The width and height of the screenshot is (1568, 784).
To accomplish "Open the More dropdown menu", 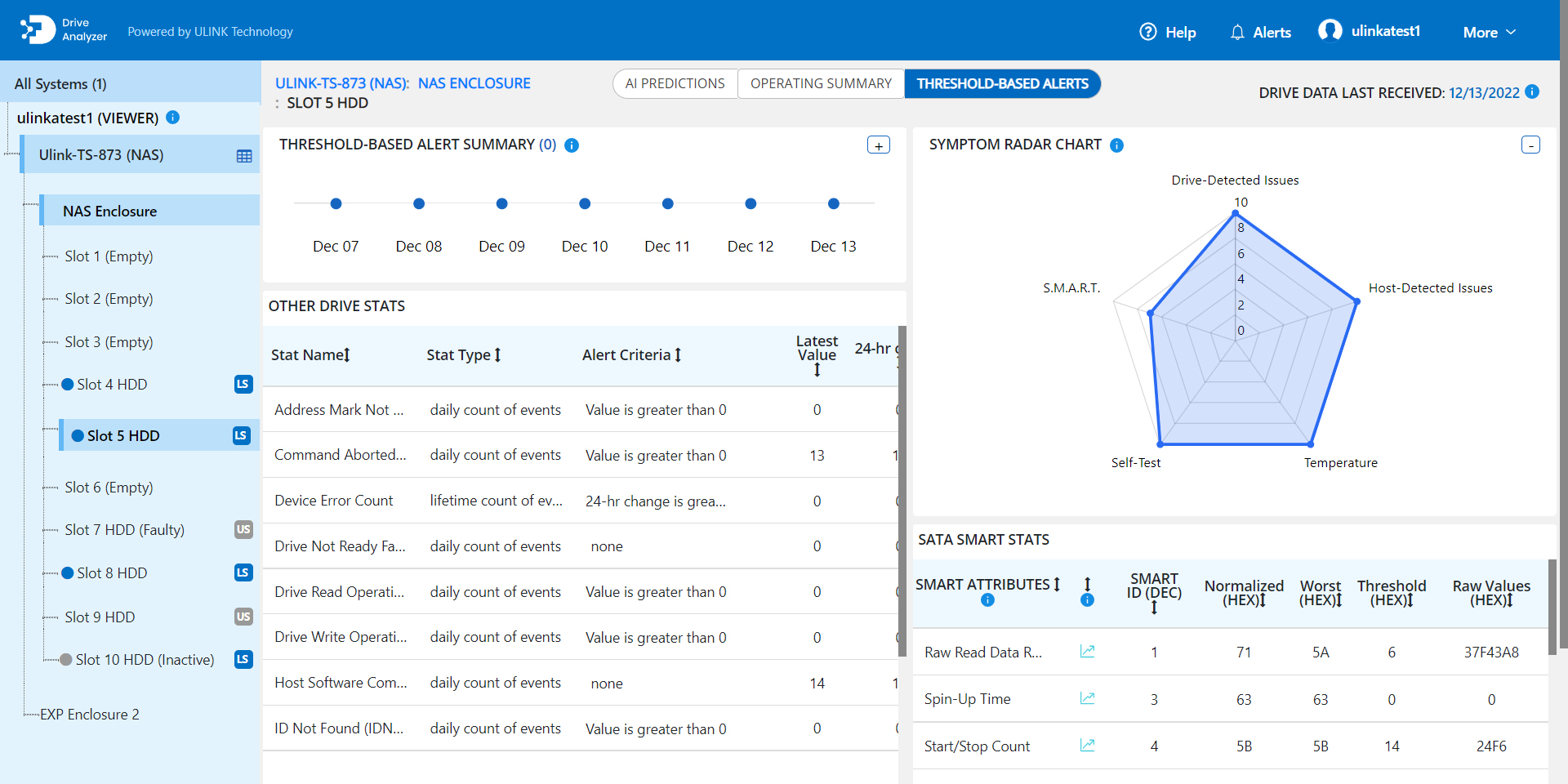I will click(1489, 33).
